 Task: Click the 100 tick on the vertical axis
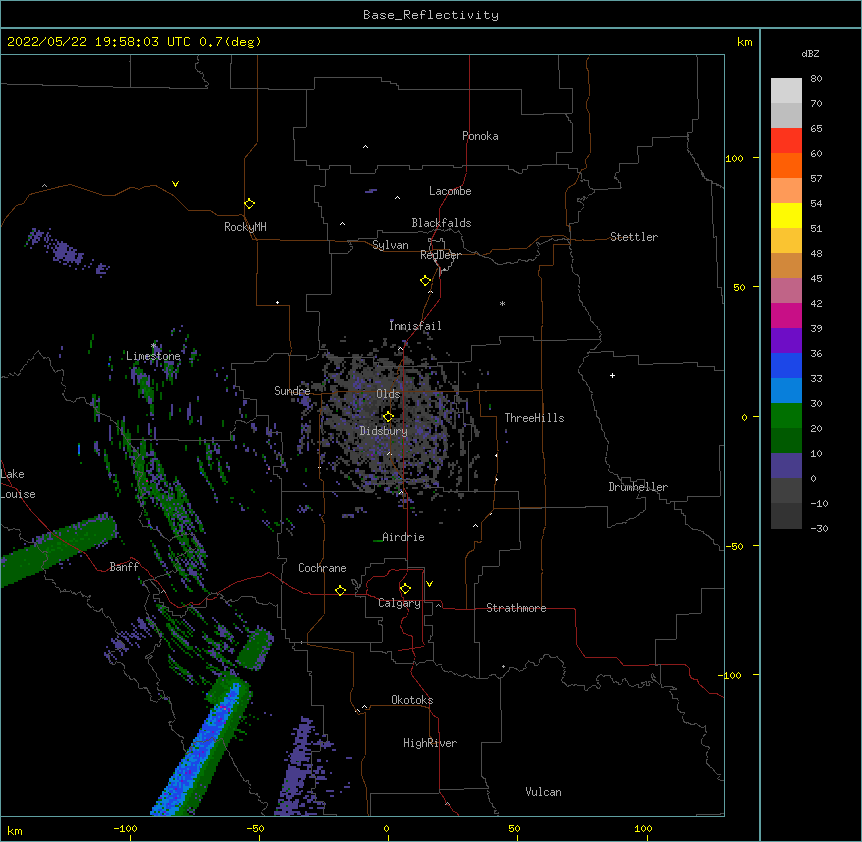pos(734,158)
